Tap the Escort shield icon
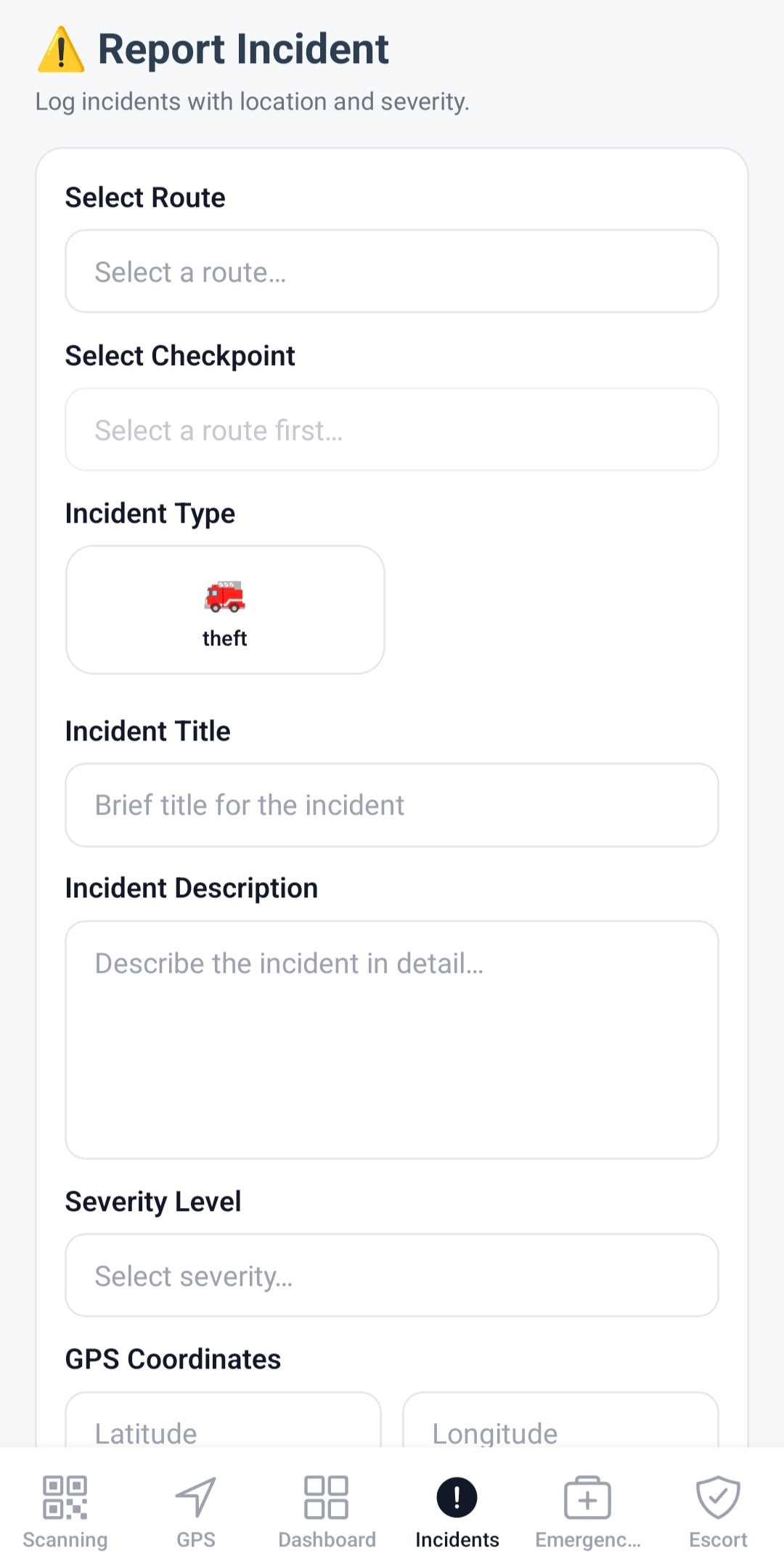The height and width of the screenshot is (1553, 784). (718, 1497)
